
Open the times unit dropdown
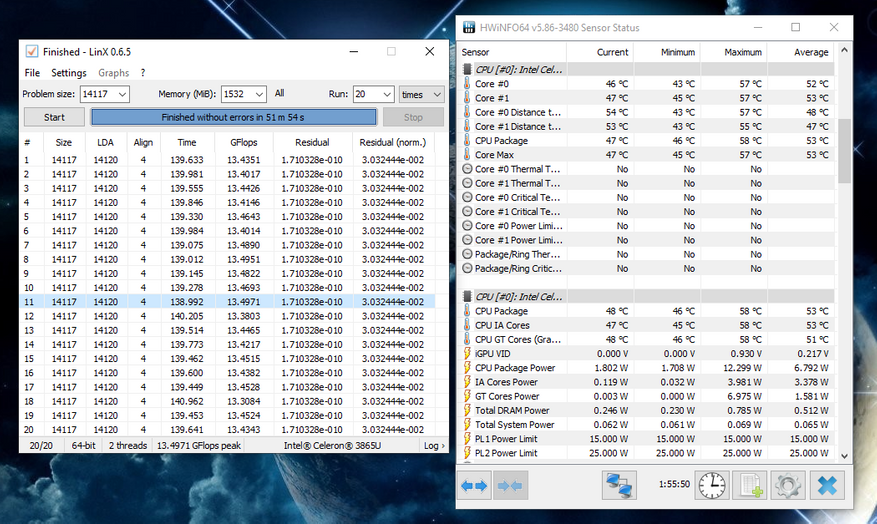click(436, 94)
